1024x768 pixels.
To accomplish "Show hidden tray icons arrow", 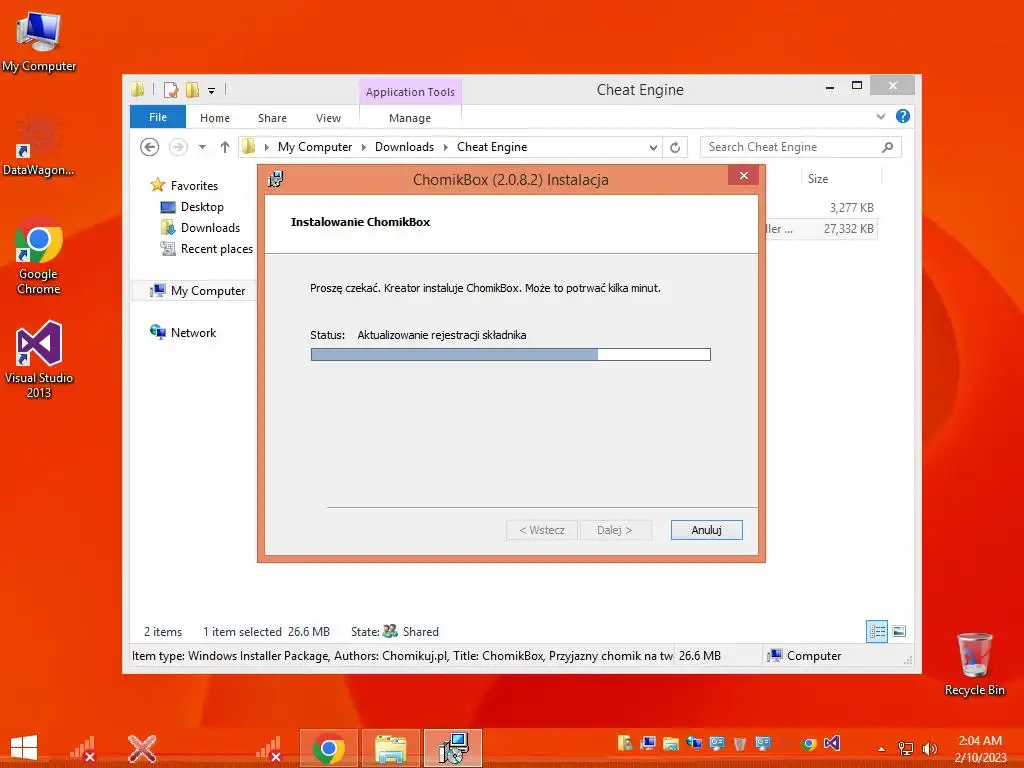I will coord(882,749).
